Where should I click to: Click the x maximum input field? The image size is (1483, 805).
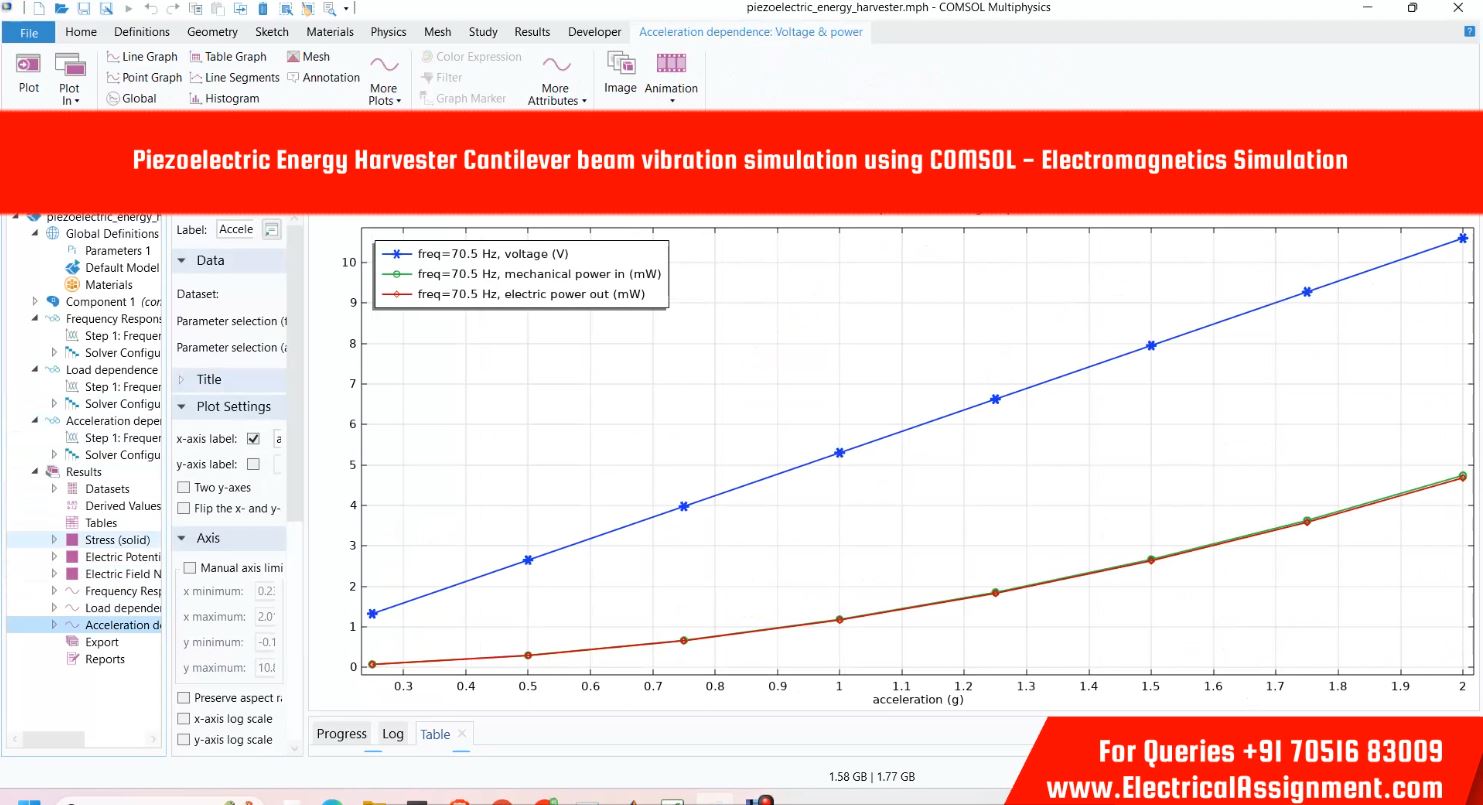click(267, 617)
